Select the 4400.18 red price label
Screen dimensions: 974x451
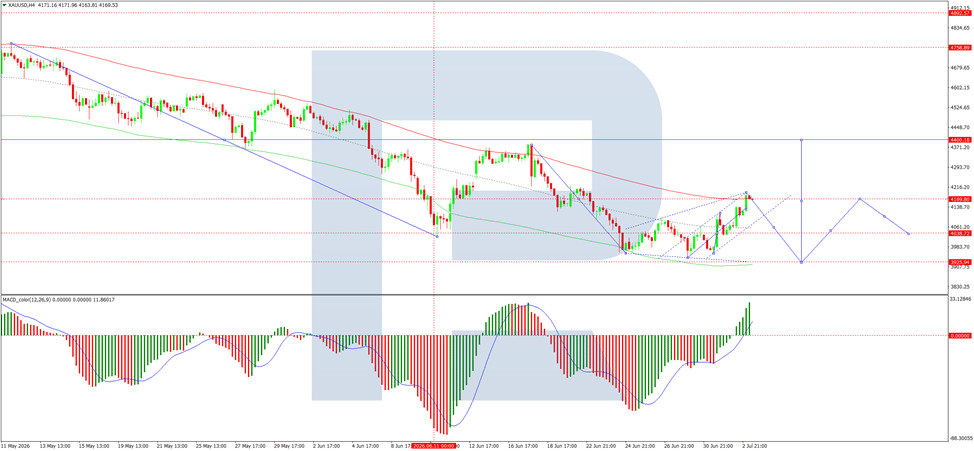pyautogui.click(x=960, y=140)
